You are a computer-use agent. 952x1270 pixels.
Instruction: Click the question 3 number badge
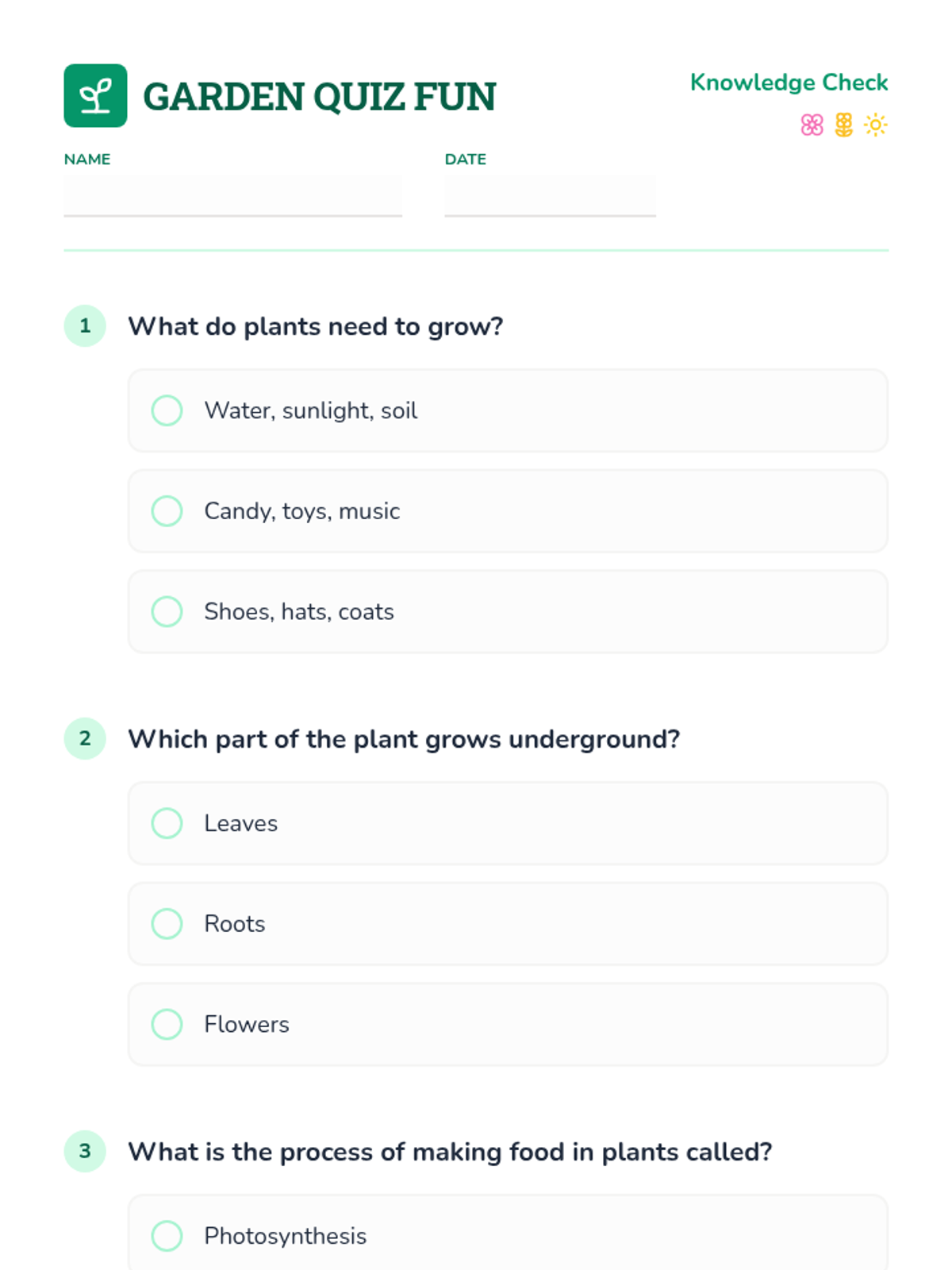[85, 1152]
